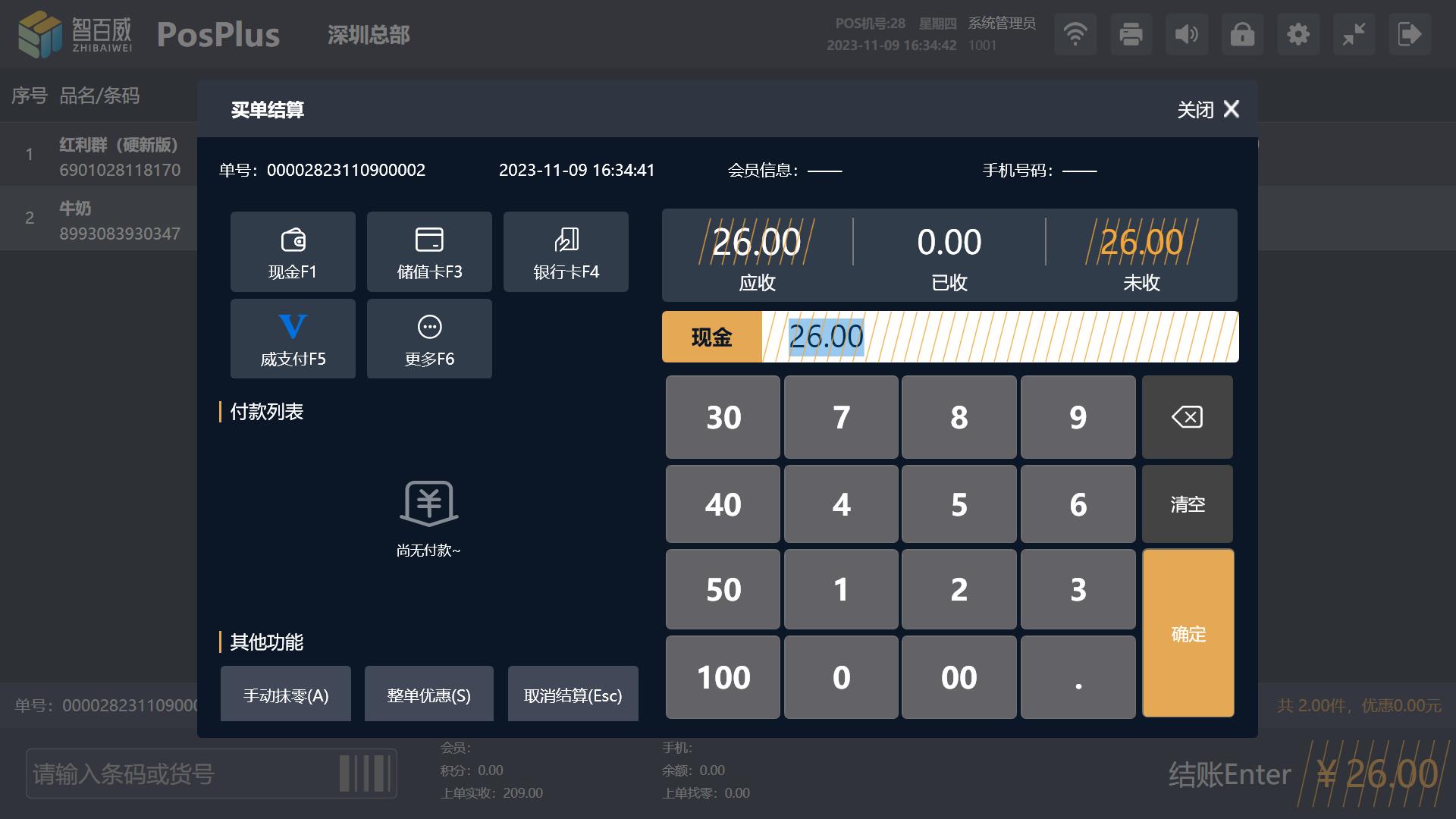Cancel checkout with 取消结算(Esc)
Screen dimensions: 1456x819
tap(573, 695)
